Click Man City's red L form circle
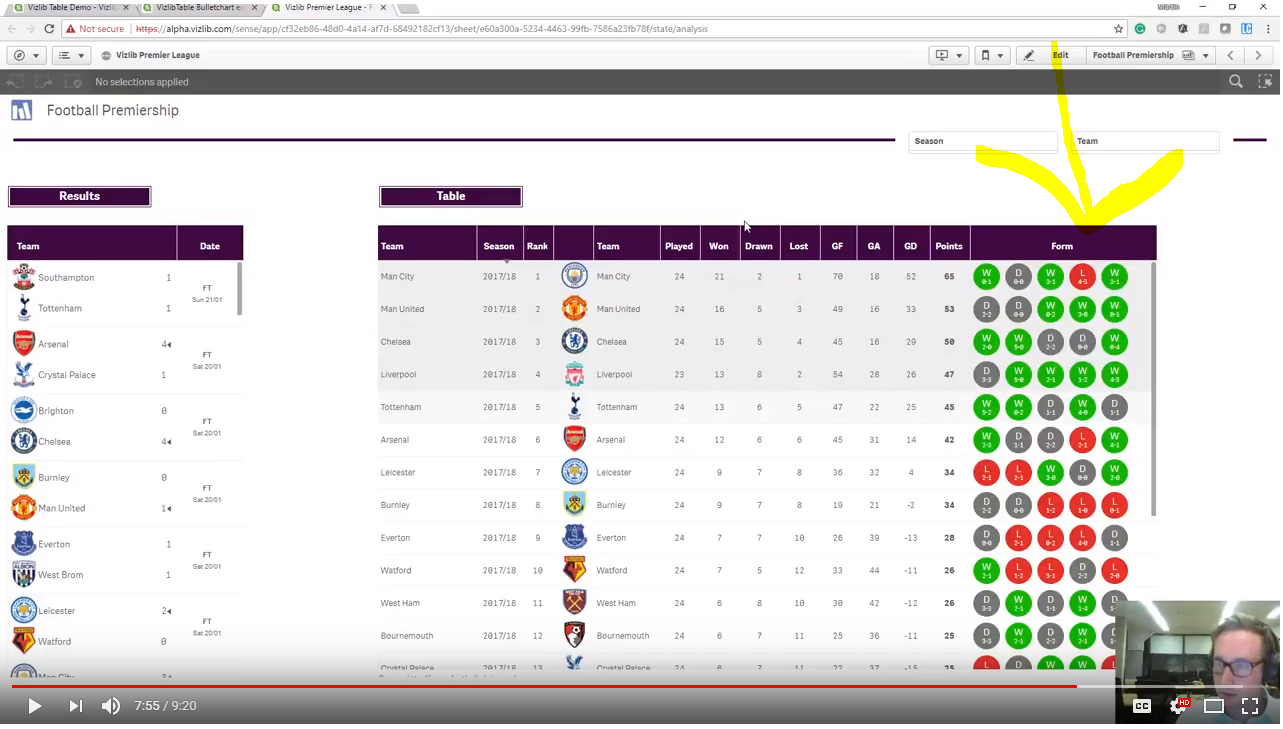This screenshot has height=729, width=1283. pos(1082,276)
